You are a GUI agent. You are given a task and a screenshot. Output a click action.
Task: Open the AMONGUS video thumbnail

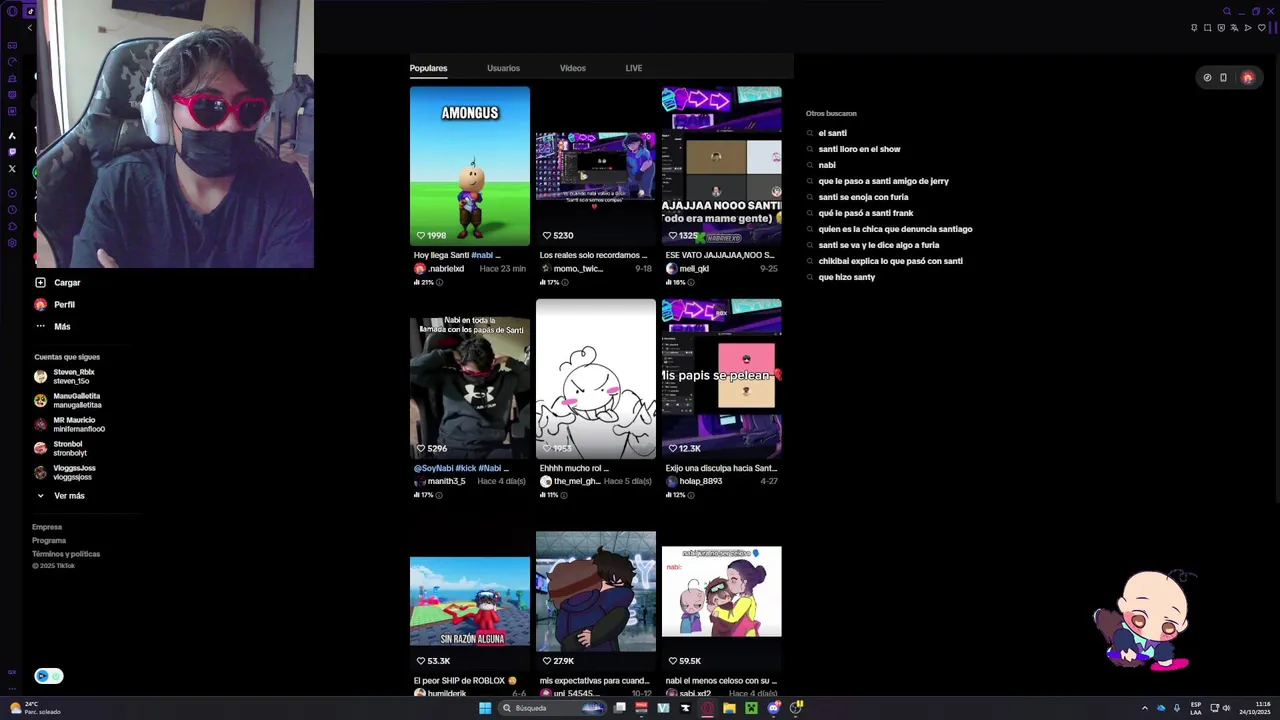click(x=470, y=166)
